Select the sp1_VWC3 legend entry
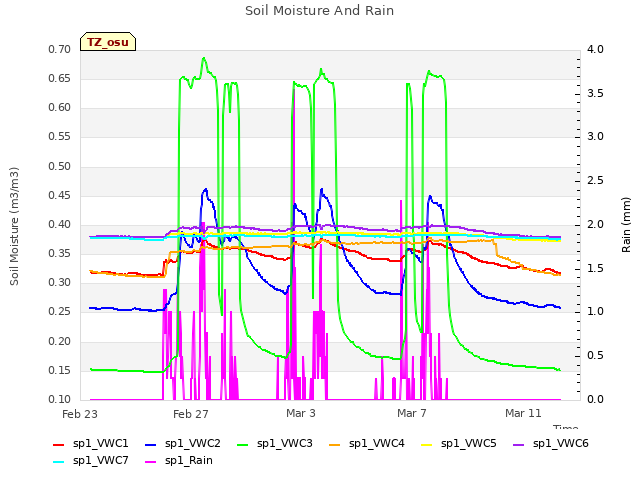The image size is (640, 480). tap(275, 443)
